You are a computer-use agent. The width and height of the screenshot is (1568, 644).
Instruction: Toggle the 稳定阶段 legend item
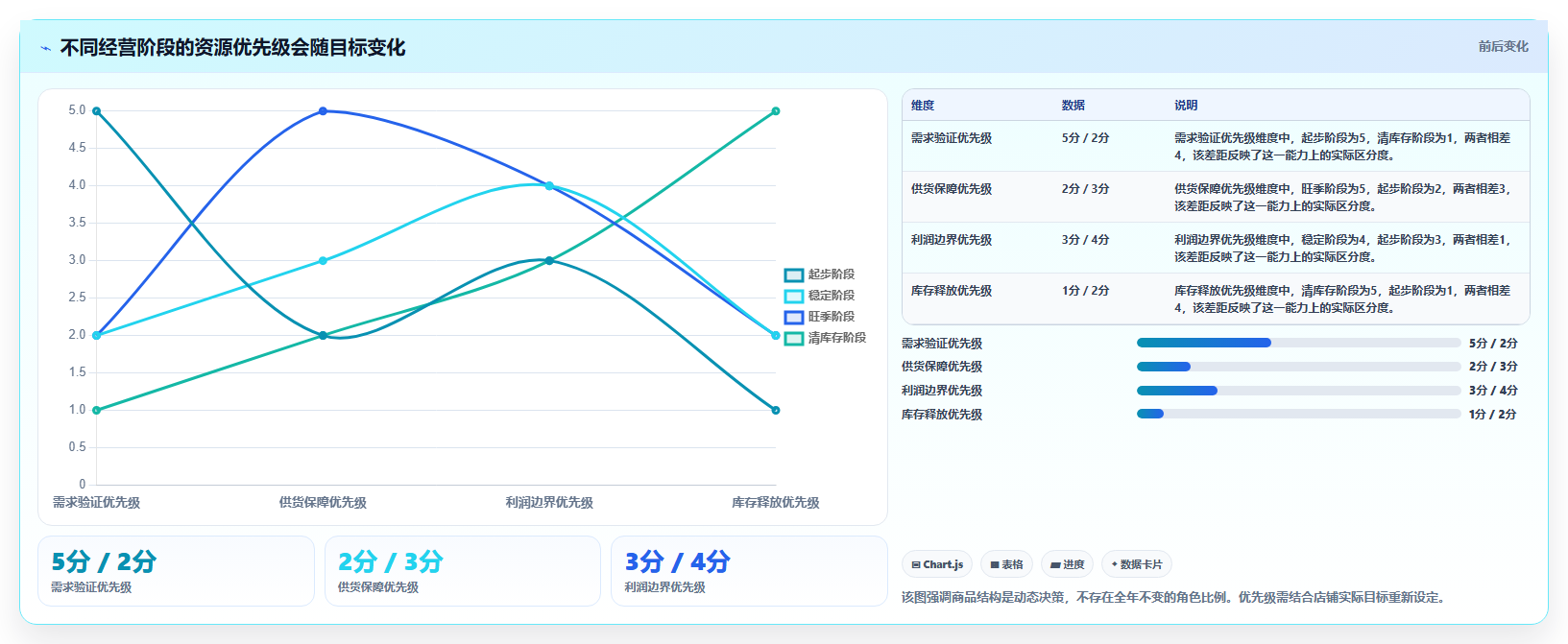819,296
